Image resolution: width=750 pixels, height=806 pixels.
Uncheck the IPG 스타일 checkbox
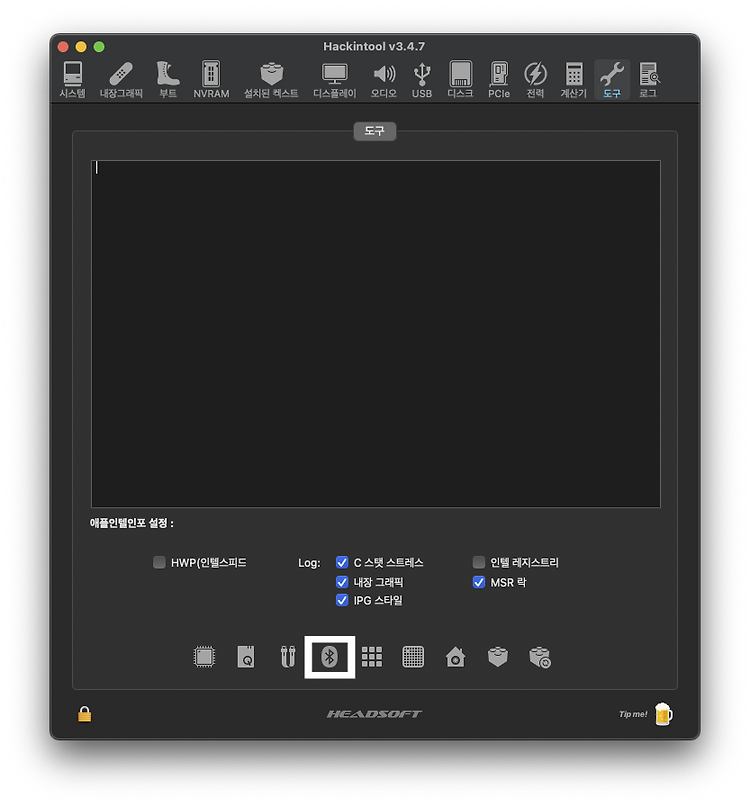point(342,600)
